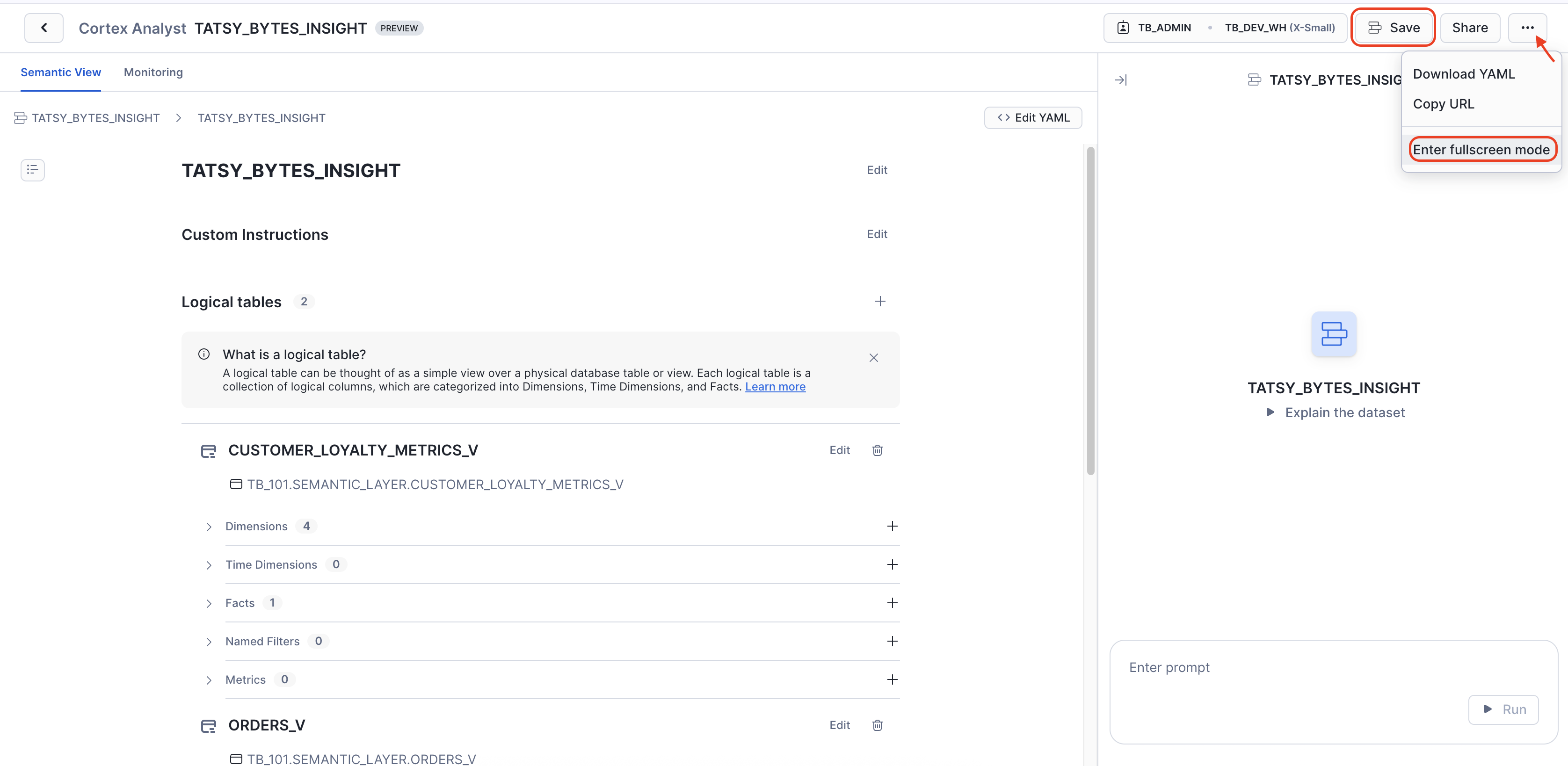This screenshot has height=766, width=1568.
Task: Dismiss the 'What is a logical table?' info box
Action: 873,358
